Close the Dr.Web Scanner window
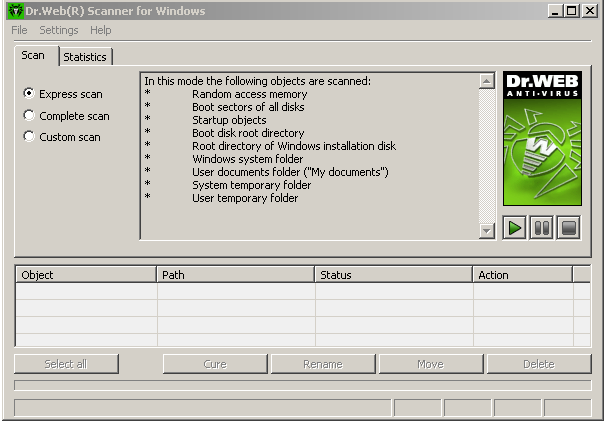 tap(590, 11)
